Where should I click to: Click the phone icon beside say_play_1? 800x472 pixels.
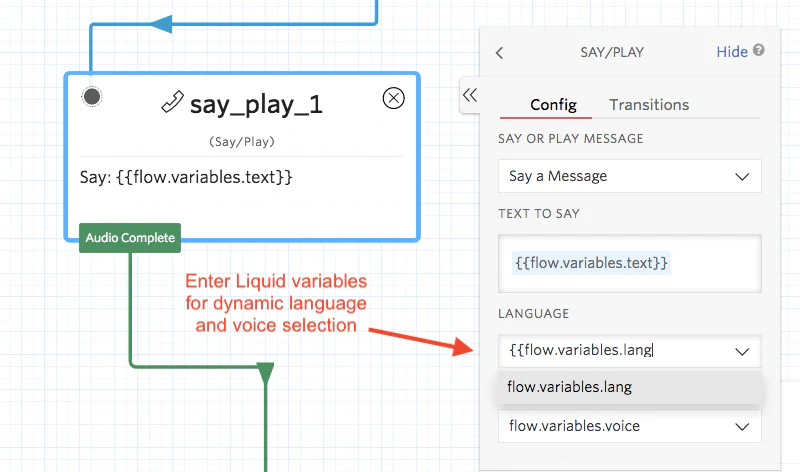click(172, 102)
